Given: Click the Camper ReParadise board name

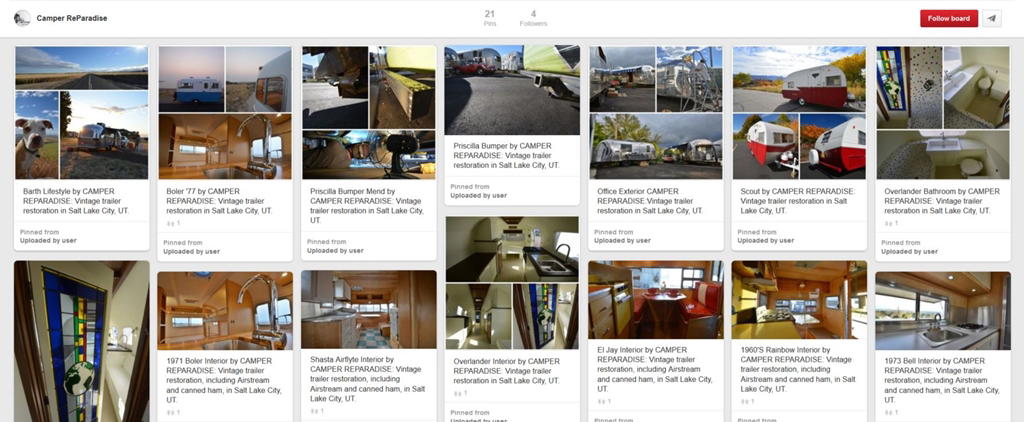Looking at the screenshot, I should pos(72,18).
